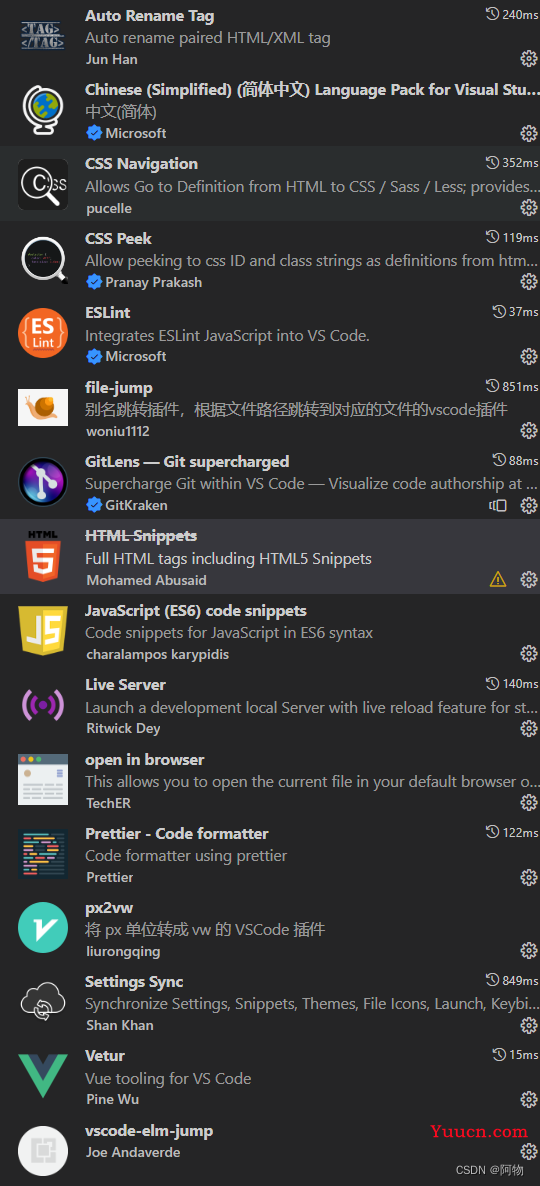The height and width of the screenshot is (1186, 540).
Task: Click the activation time clock on Live Server
Action: pyautogui.click(x=492, y=684)
